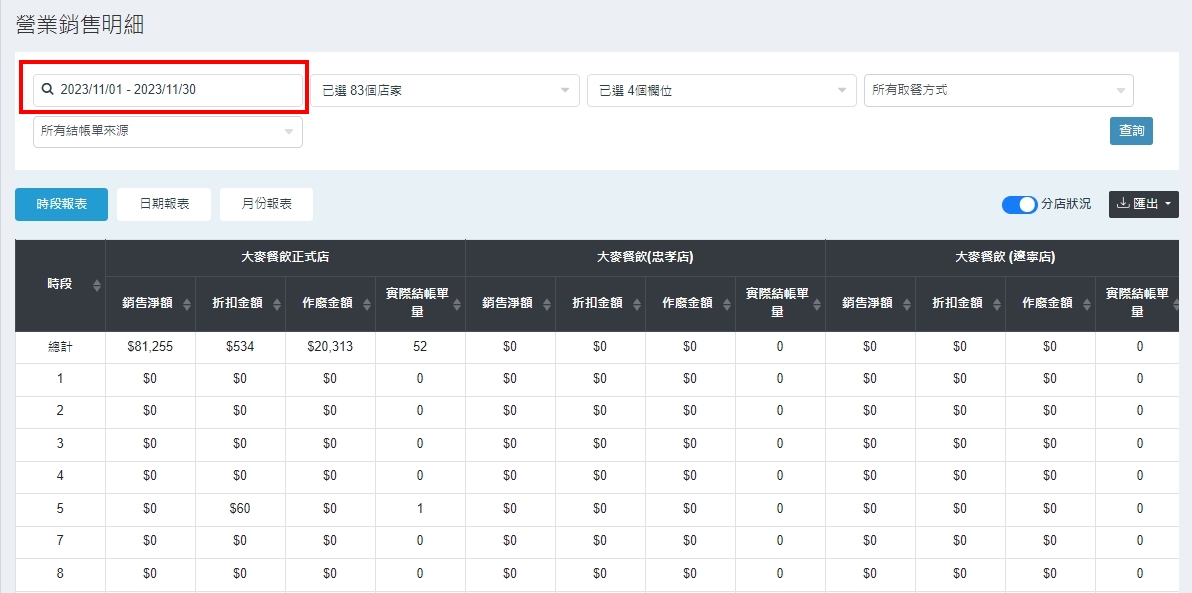Click the 查詢 search button
Viewport: 1192px width, 593px height.
point(1131,131)
